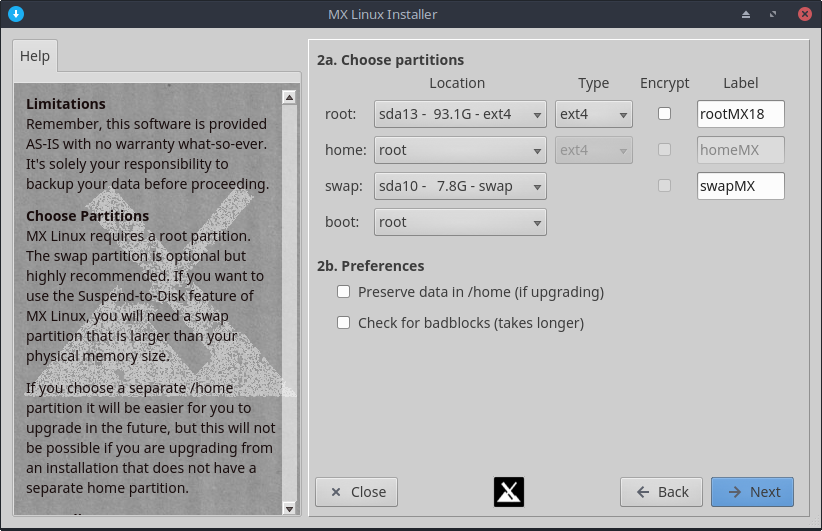Open the root location dropdown (sda13)
Screen dimensions: 822x531
click(x=460, y=114)
